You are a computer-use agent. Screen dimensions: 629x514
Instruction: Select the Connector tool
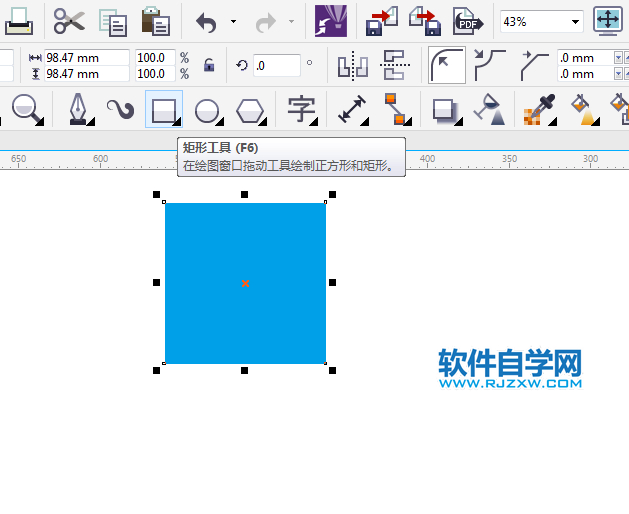397,109
